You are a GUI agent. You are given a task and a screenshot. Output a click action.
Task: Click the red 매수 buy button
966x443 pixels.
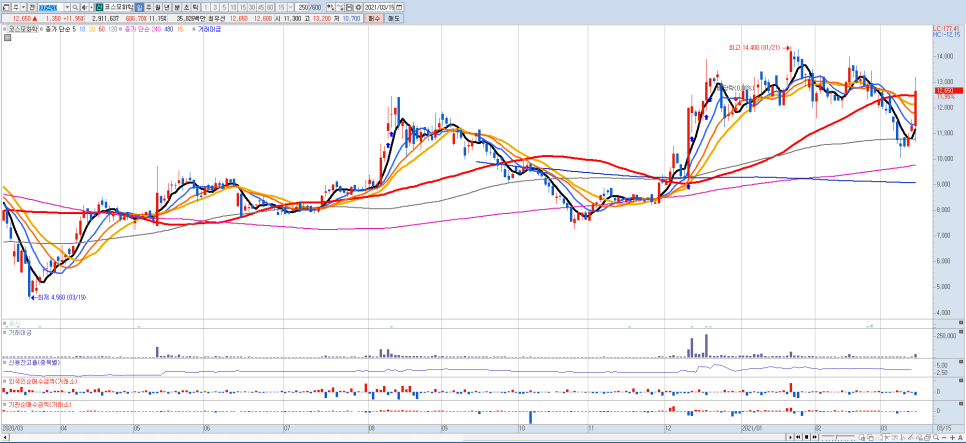click(374, 18)
